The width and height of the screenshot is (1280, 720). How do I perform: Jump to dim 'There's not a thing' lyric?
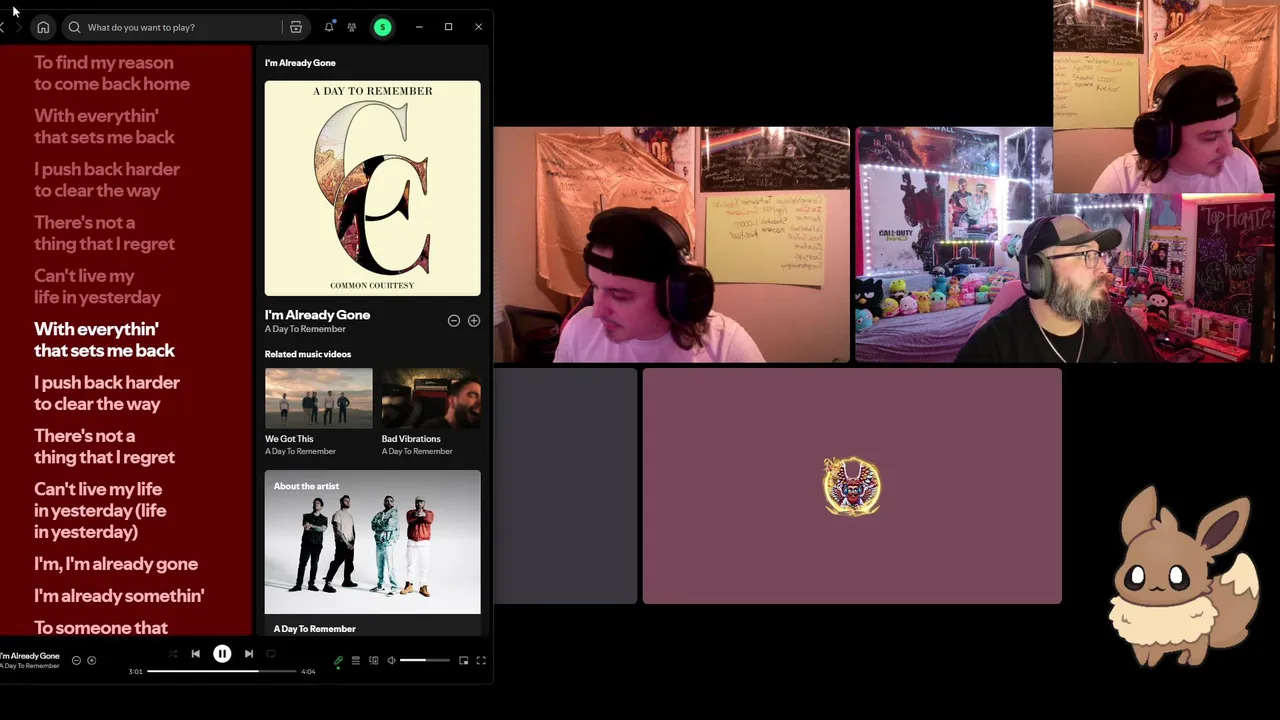tap(104, 233)
